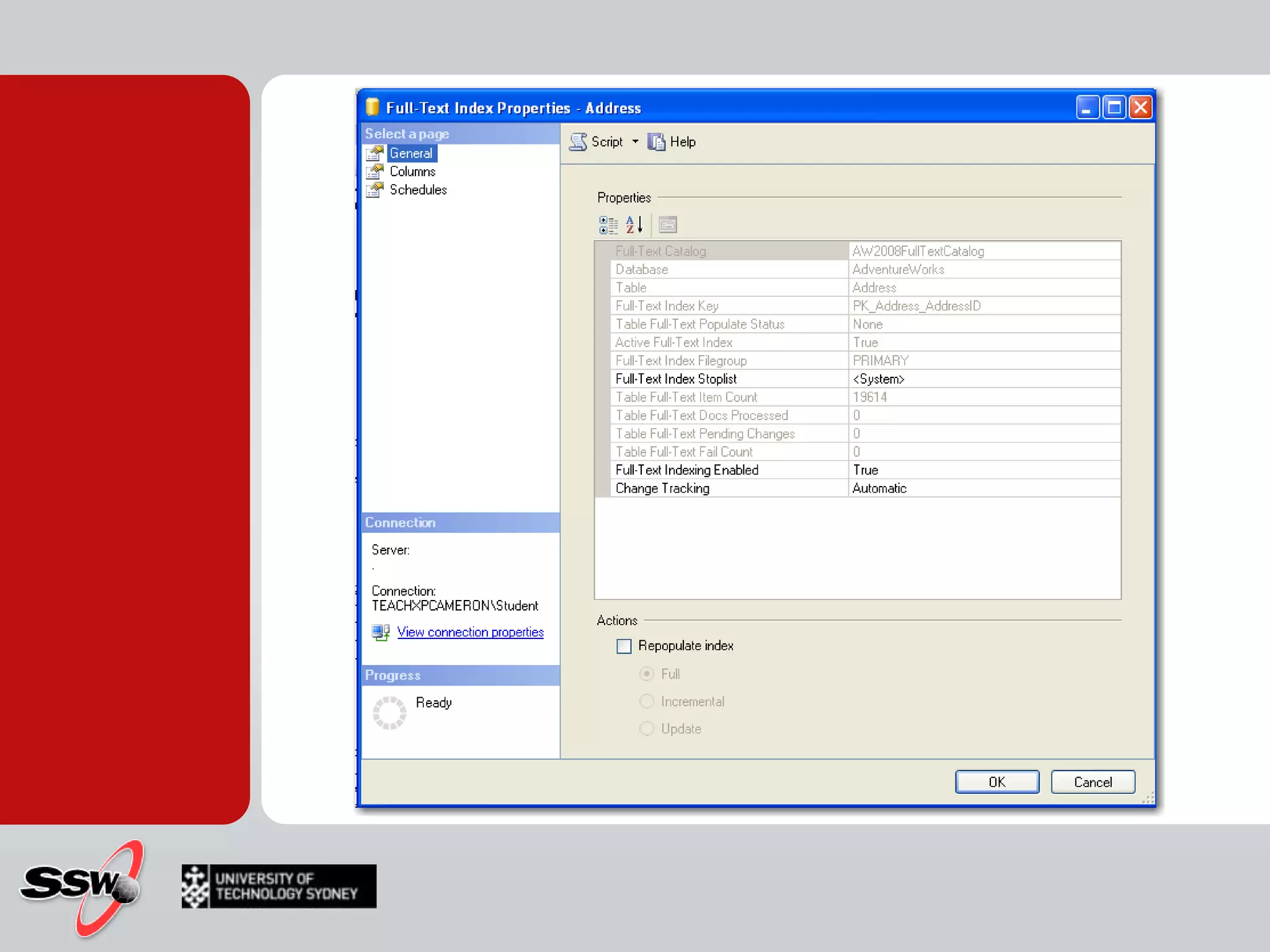The height and width of the screenshot is (952, 1270).
Task: Open Change Tracking value Automatic
Action: coord(984,488)
